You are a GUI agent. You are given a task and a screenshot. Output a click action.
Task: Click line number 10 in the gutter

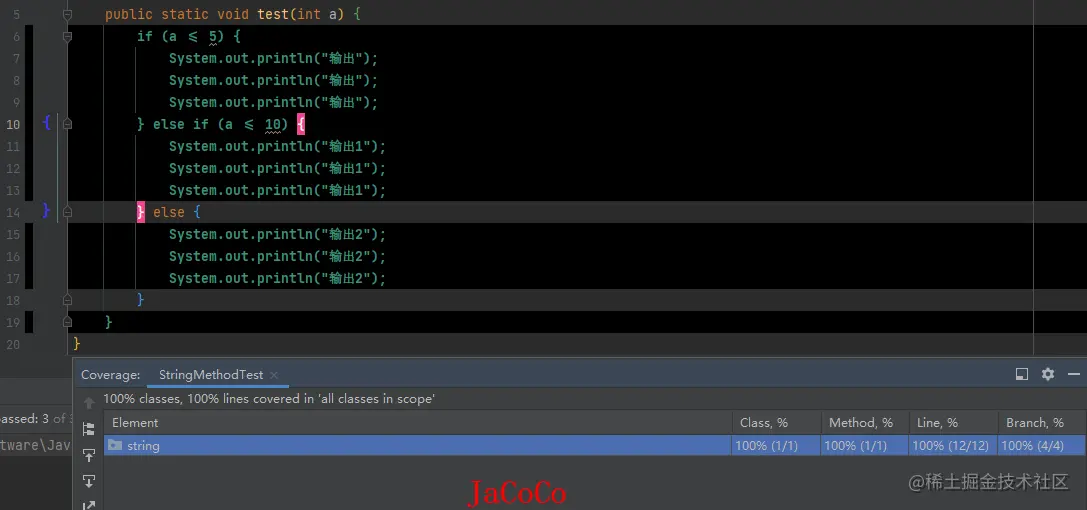[12, 125]
